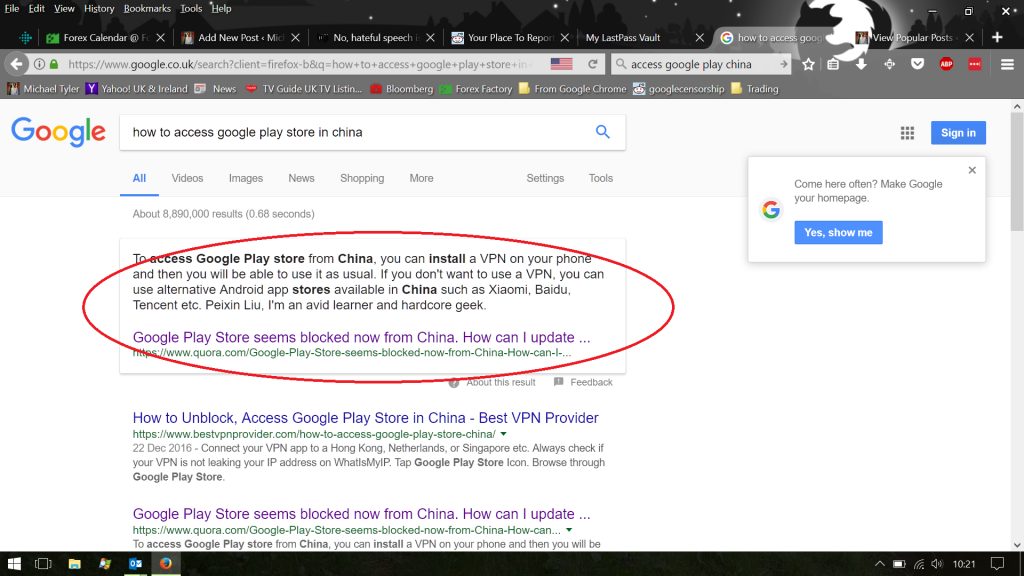The width and height of the screenshot is (1024, 576).
Task: Select the Shopping search tab
Action: click(x=362, y=178)
